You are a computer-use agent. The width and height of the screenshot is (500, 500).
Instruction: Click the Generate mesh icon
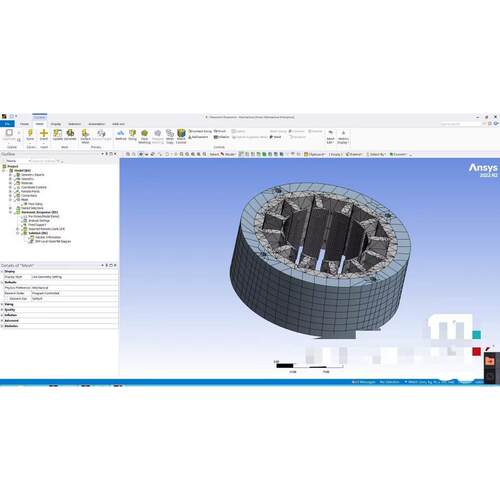(70, 133)
